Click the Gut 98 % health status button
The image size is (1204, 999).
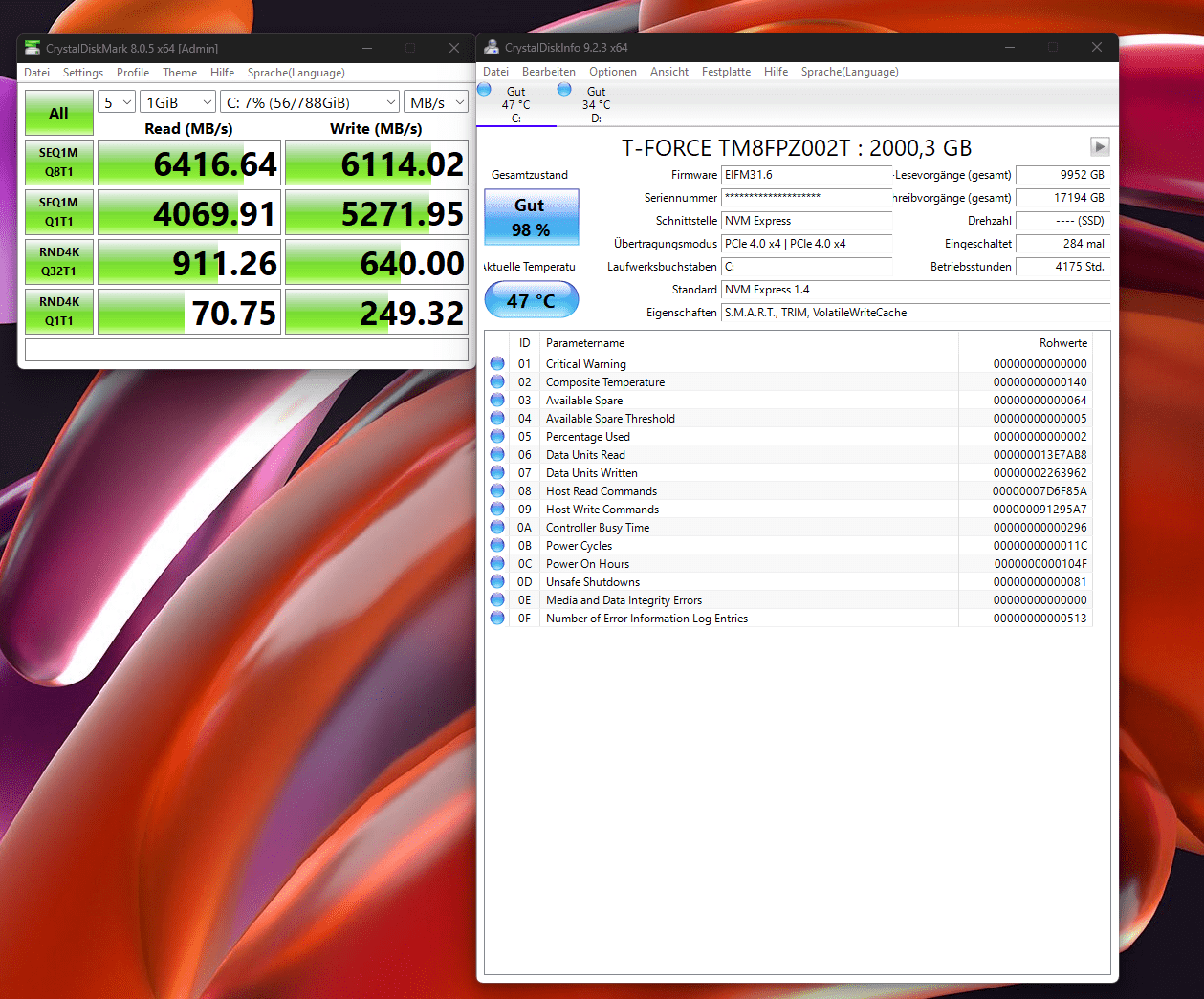tap(531, 217)
